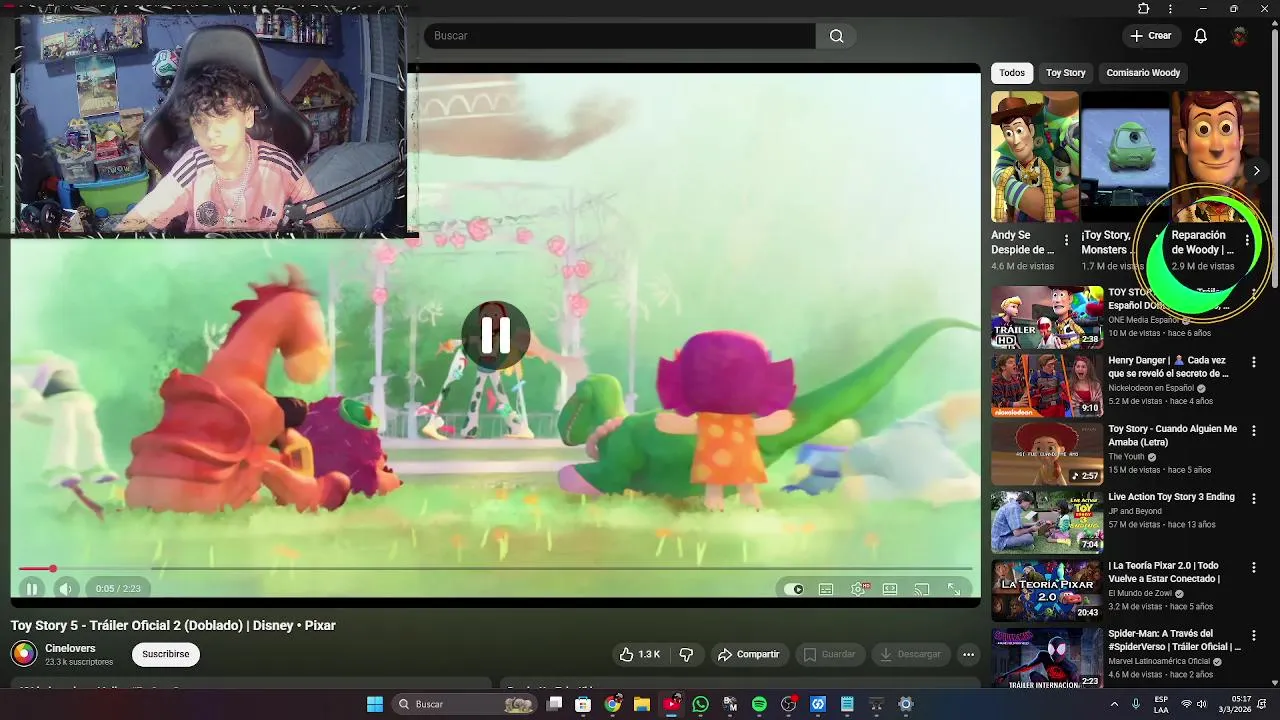Screen dimensions: 1280x720
Task: Mute the video volume
Action: [65, 589]
